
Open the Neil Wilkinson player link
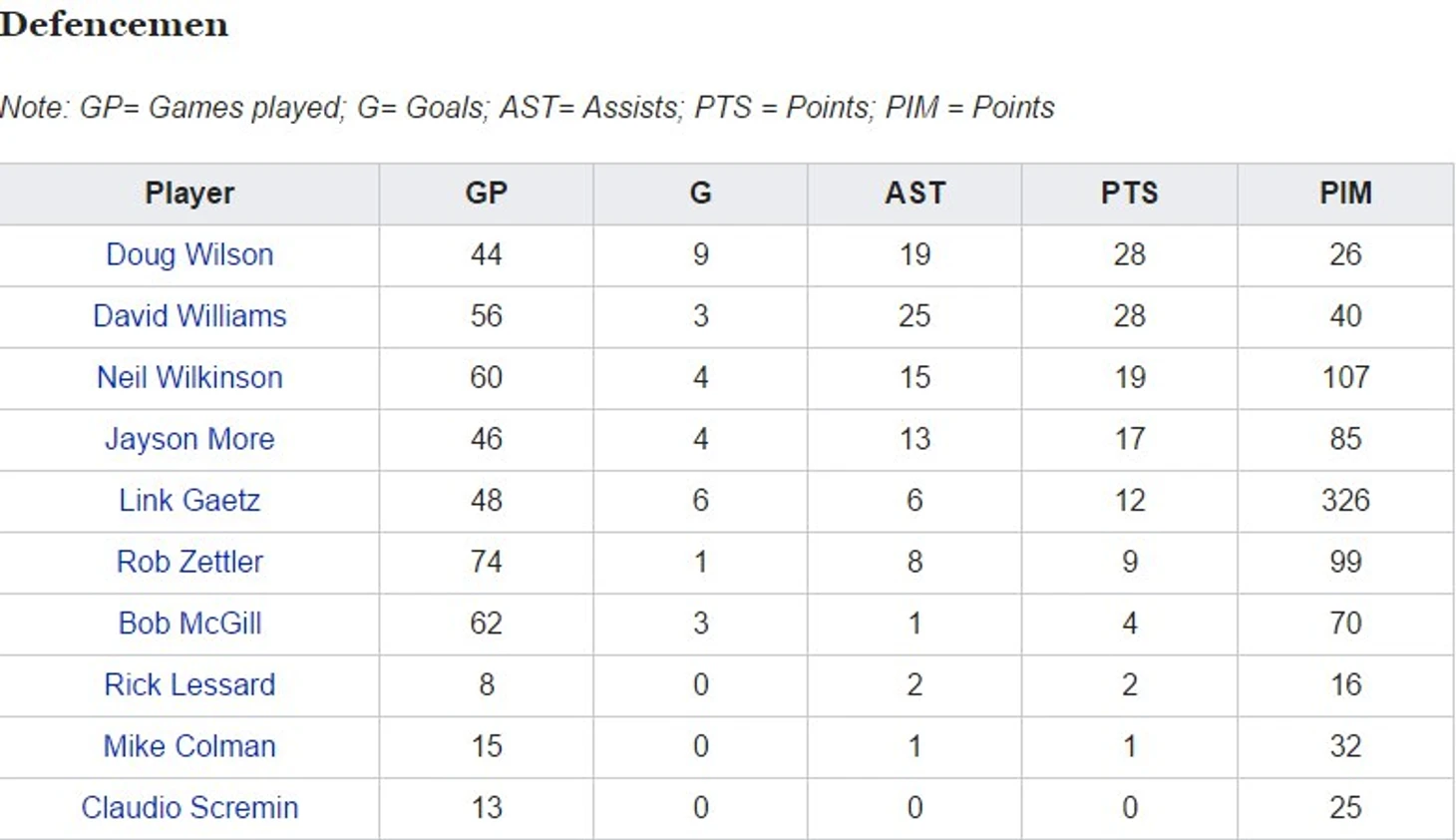(x=189, y=377)
